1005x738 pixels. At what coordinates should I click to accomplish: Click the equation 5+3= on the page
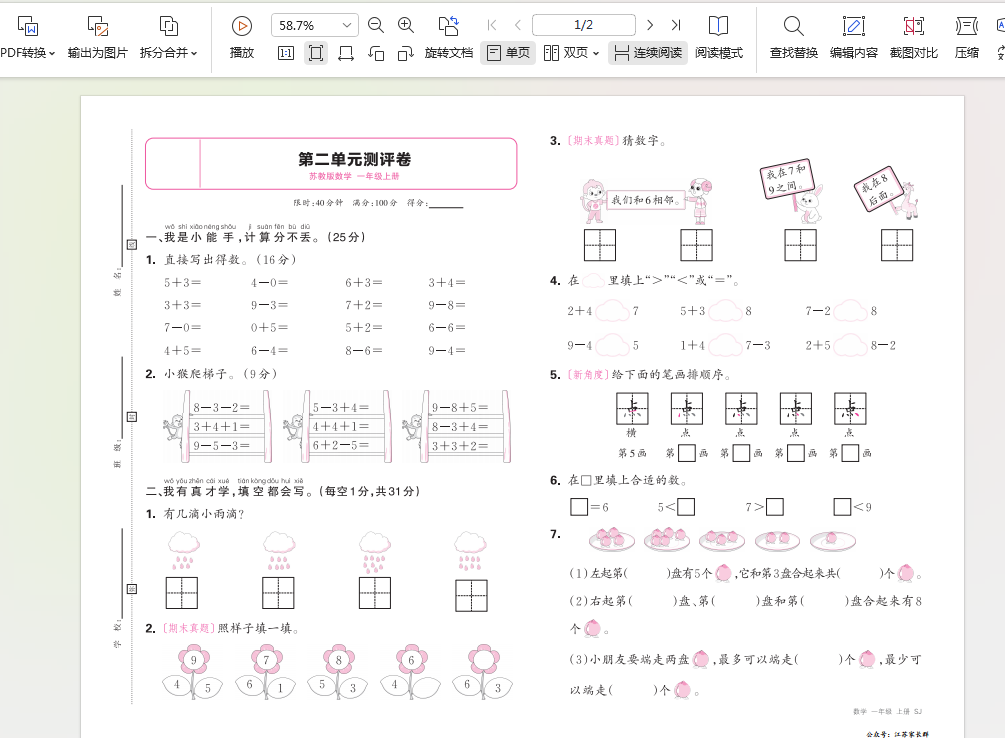[183, 282]
